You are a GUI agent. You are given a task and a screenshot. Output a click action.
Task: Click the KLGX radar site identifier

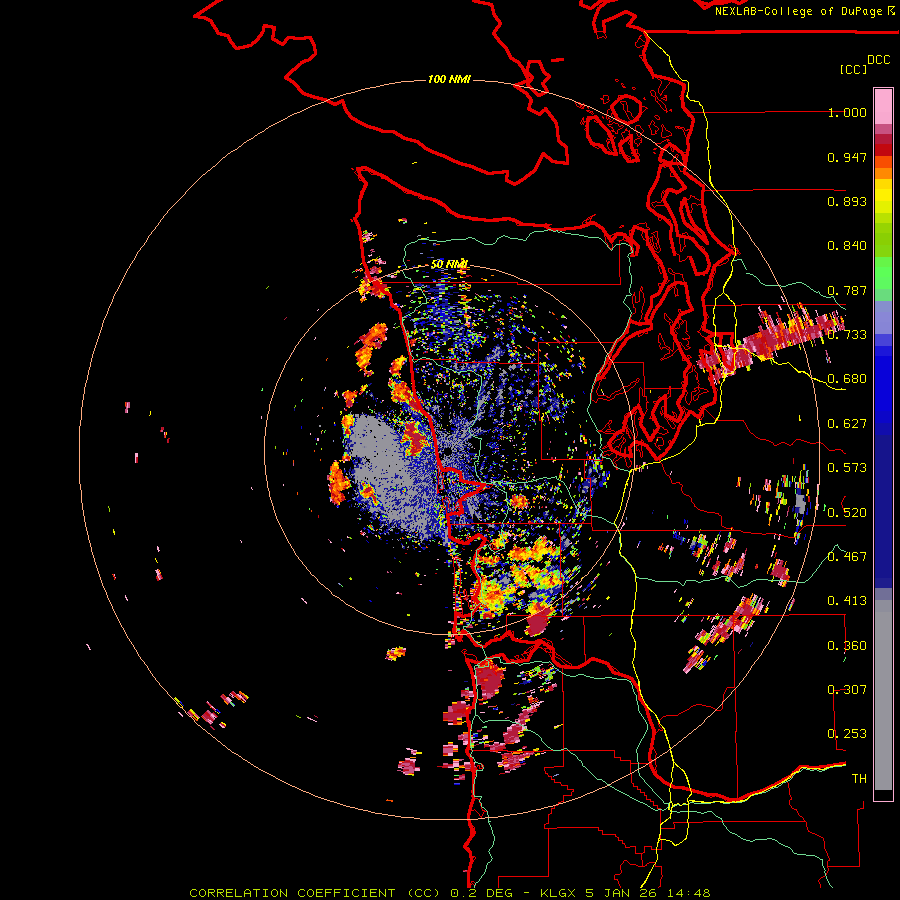(559, 893)
